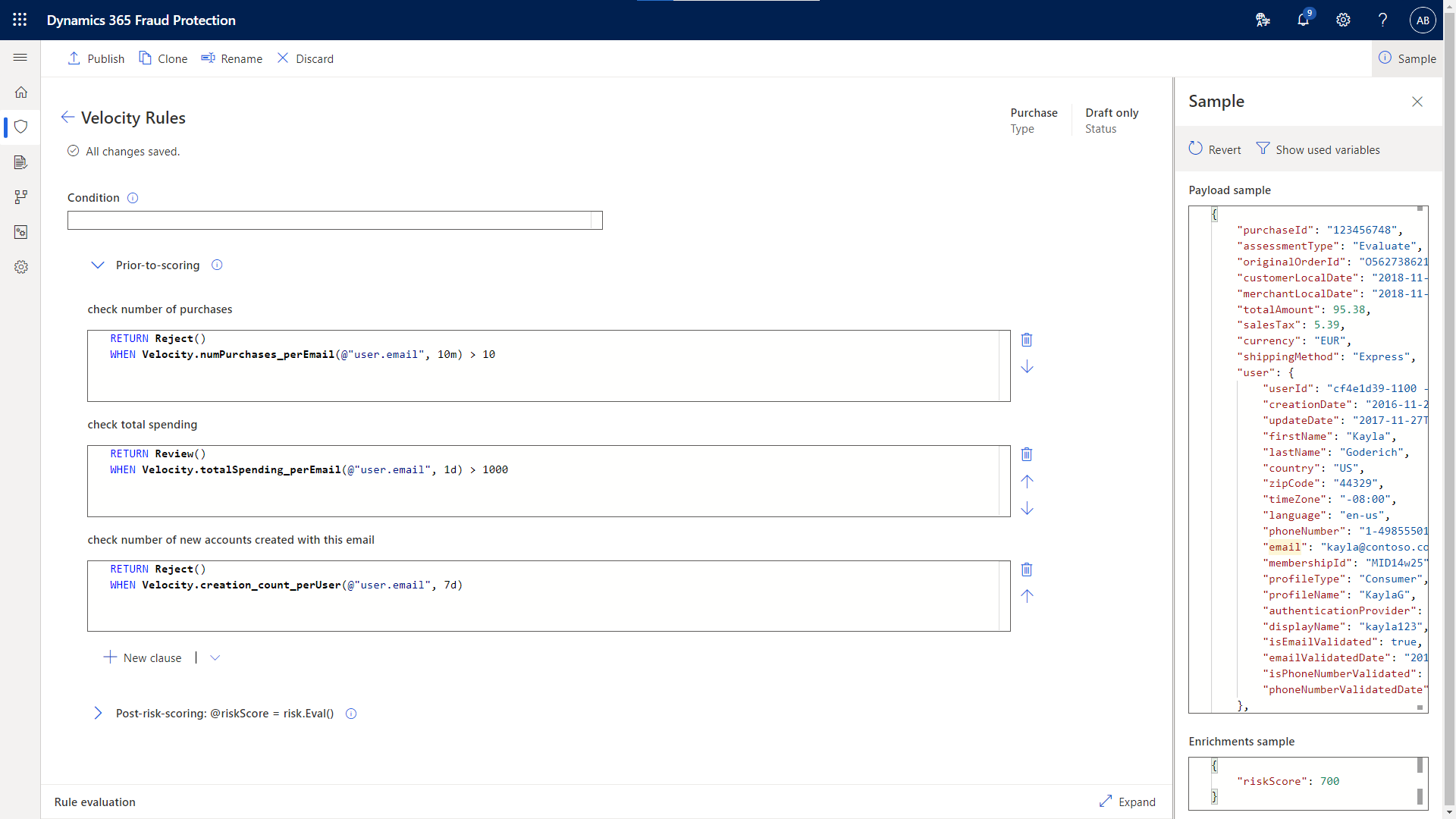Expand the Post-risk-scoring section arrow
Viewport: 1456px width, 819px height.
click(98, 712)
